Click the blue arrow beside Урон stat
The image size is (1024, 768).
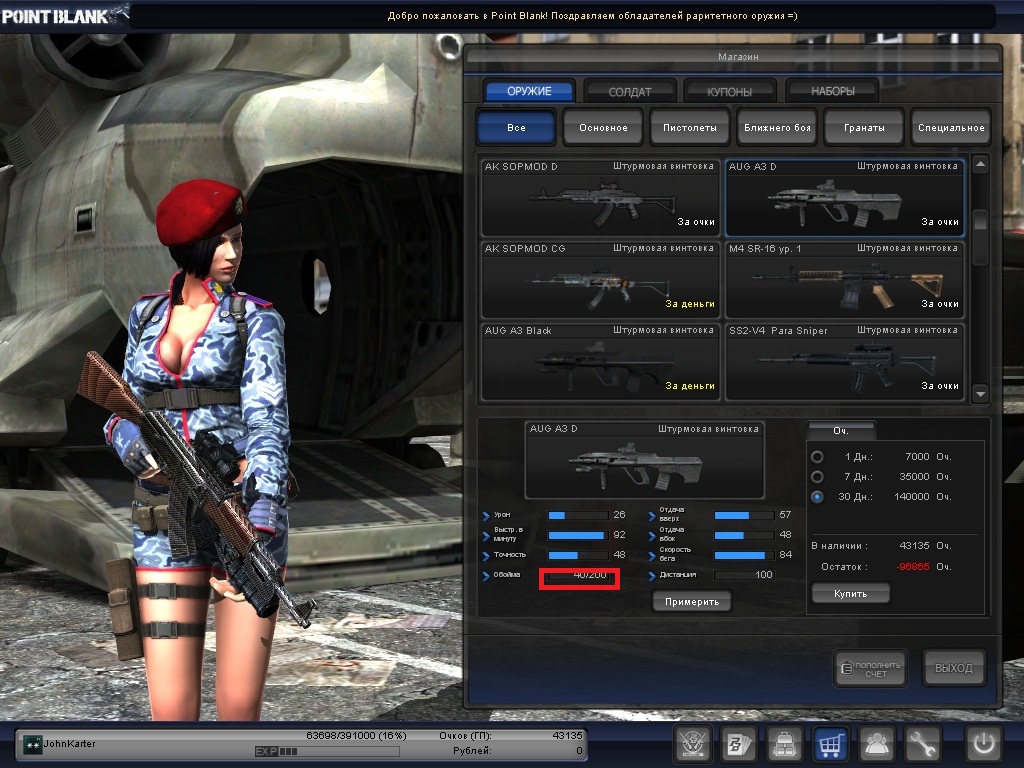pos(486,515)
